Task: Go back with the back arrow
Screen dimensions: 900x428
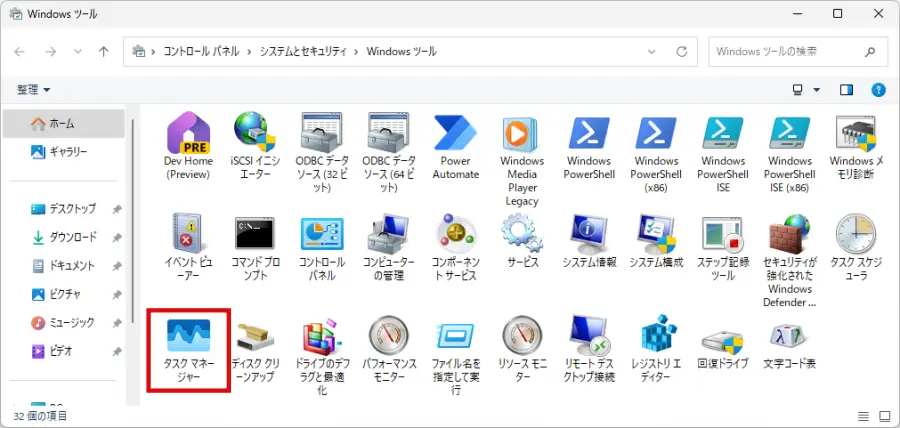Action: click(20, 52)
